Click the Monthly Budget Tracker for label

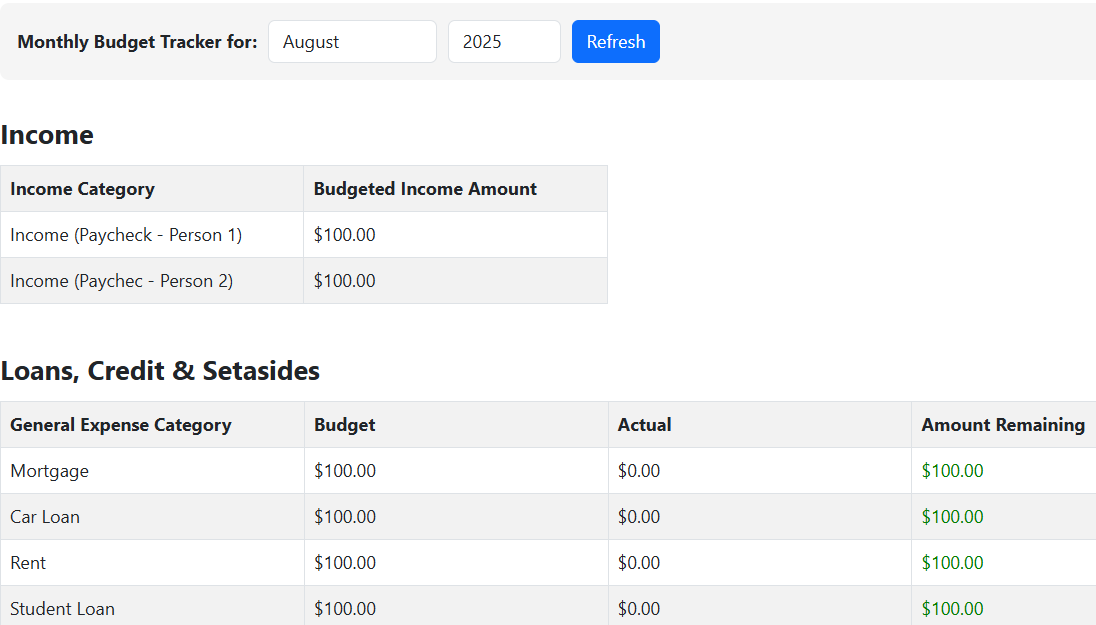137,42
